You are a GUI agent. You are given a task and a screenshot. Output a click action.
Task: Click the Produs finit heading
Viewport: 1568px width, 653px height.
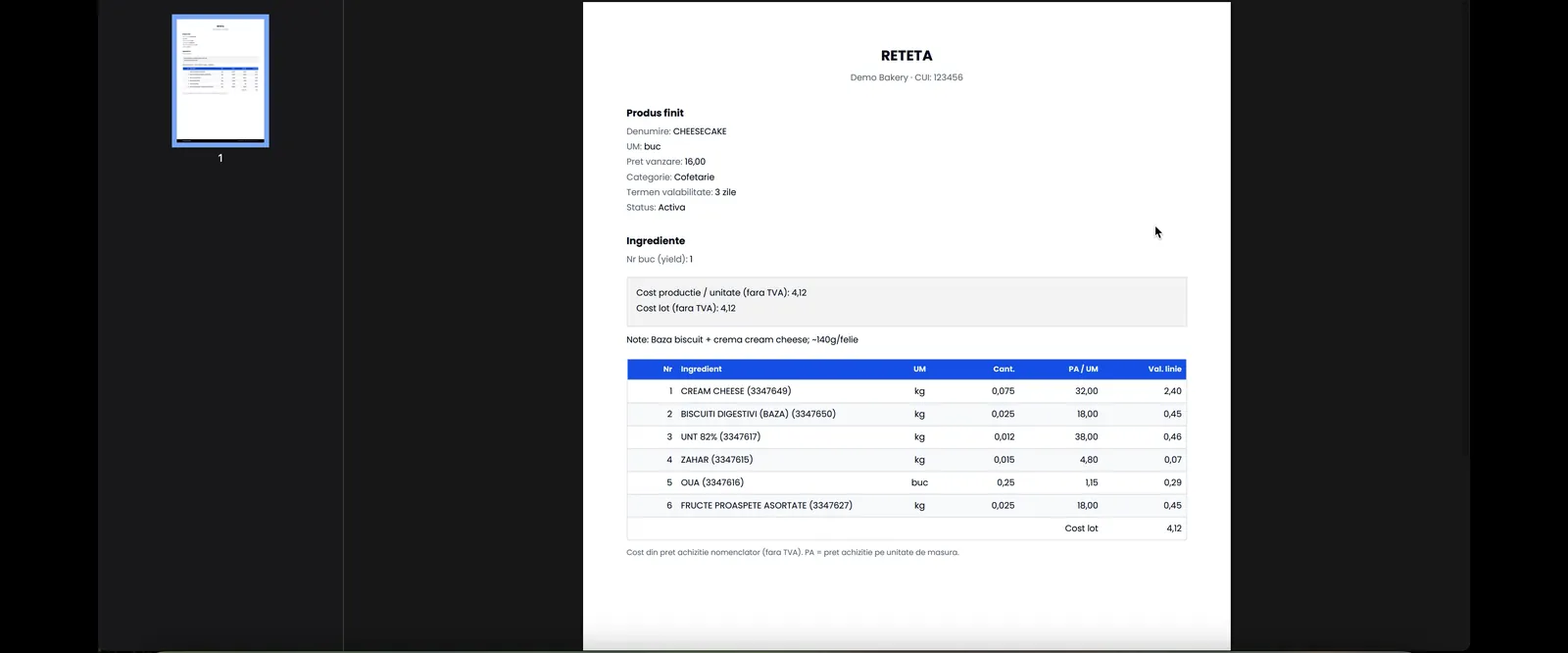click(x=655, y=113)
